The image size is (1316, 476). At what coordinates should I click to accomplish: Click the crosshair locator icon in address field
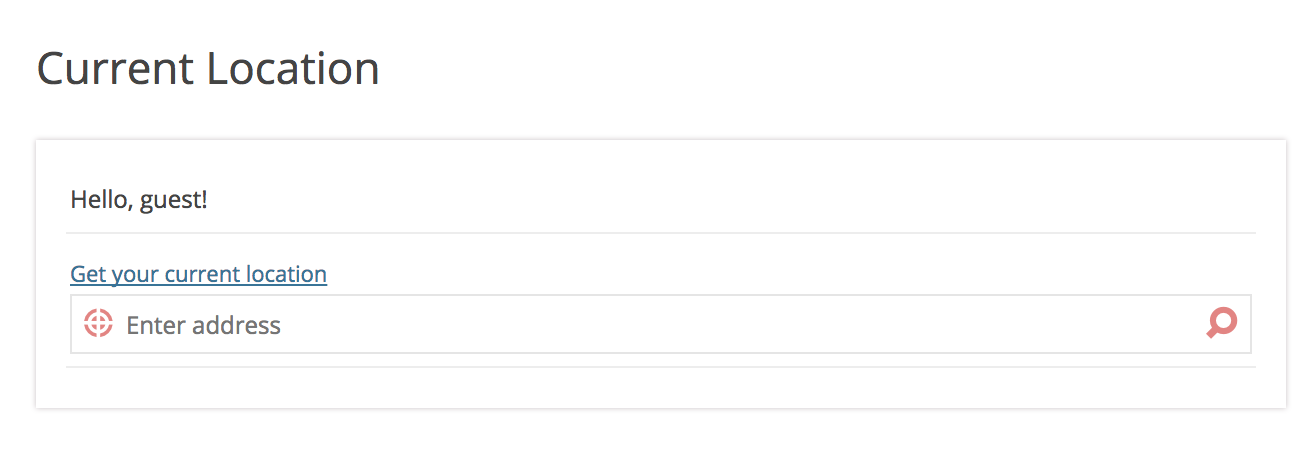[x=98, y=323]
